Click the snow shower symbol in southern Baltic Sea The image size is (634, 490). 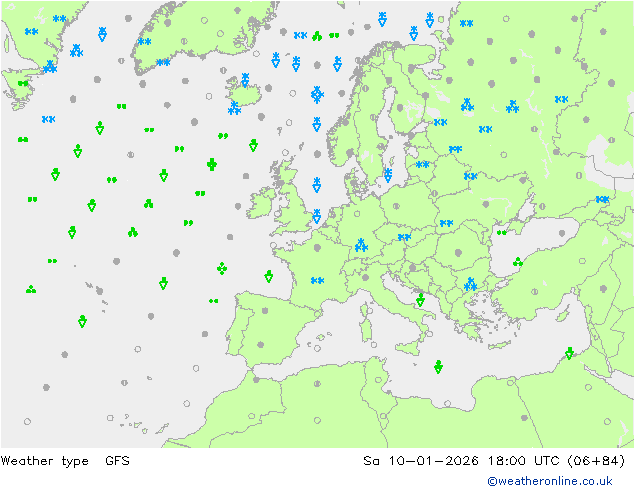[x=388, y=175]
